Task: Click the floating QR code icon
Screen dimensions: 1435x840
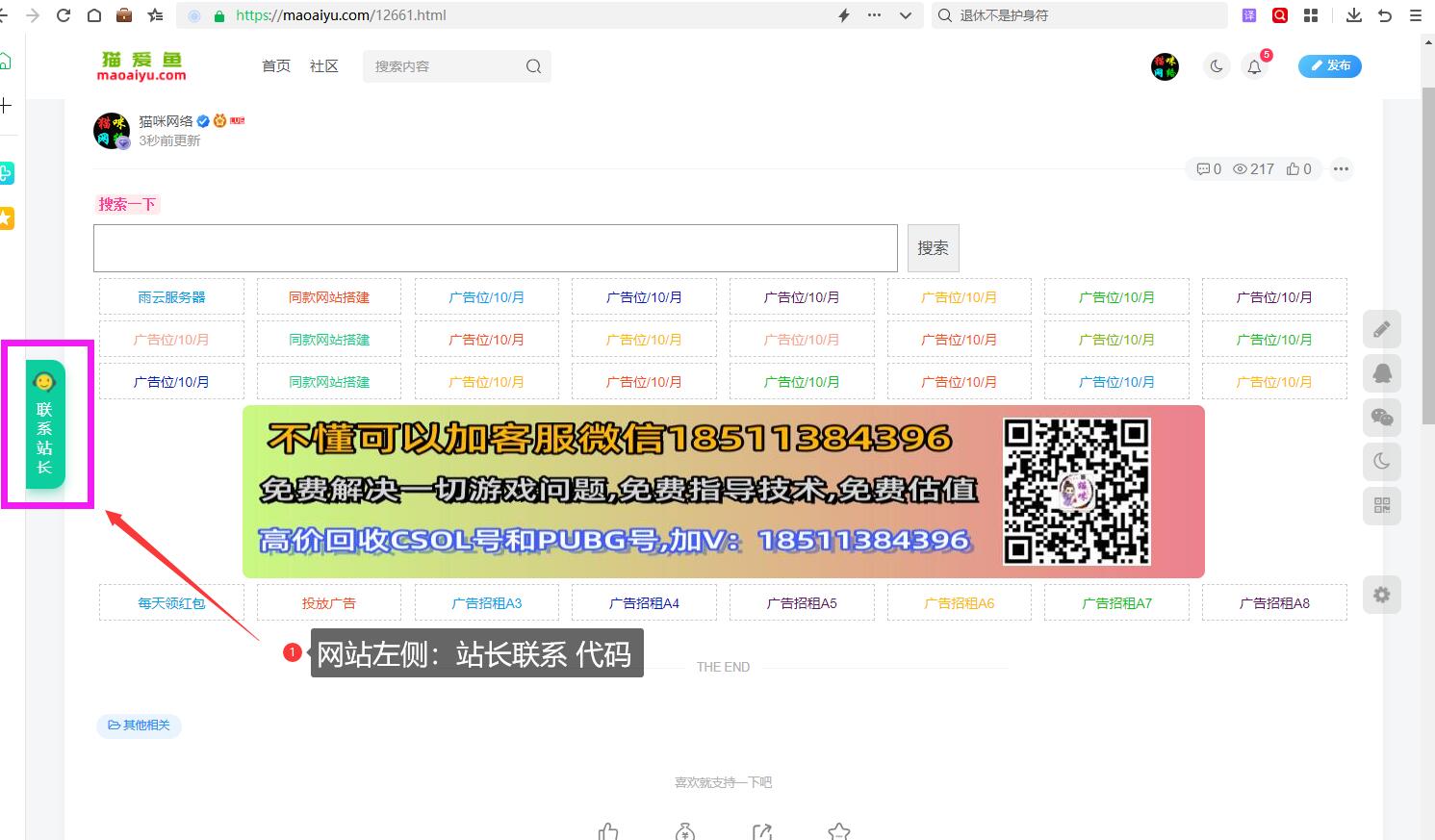Action: tap(1382, 506)
